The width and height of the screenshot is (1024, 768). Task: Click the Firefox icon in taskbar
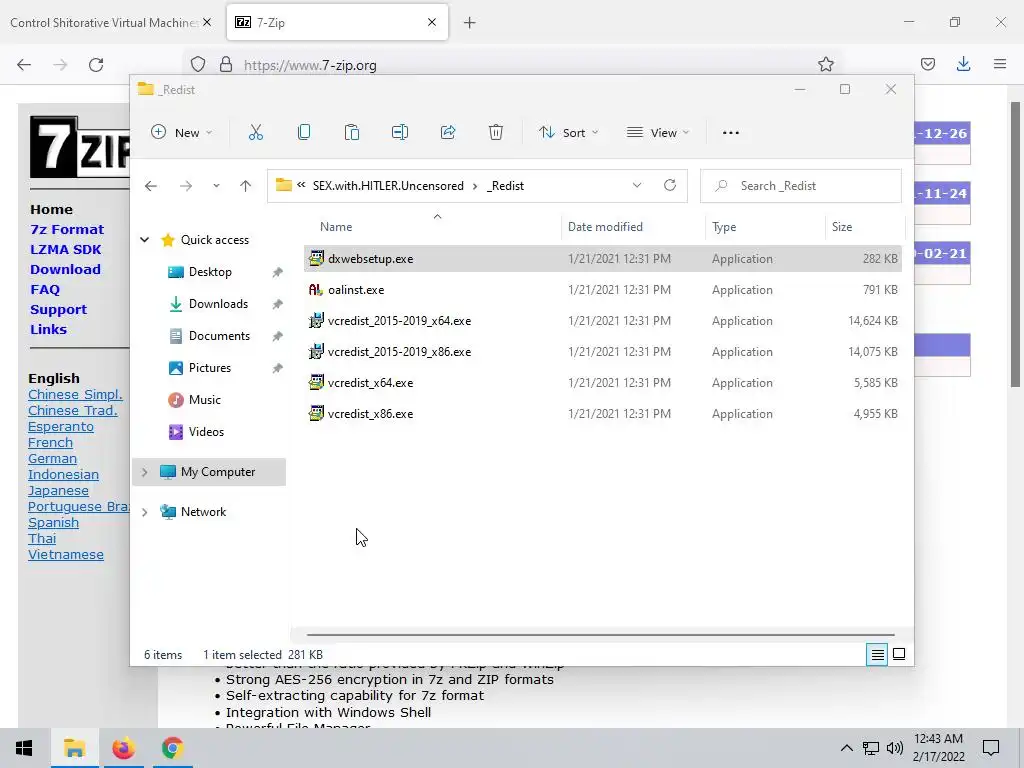[x=123, y=748]
